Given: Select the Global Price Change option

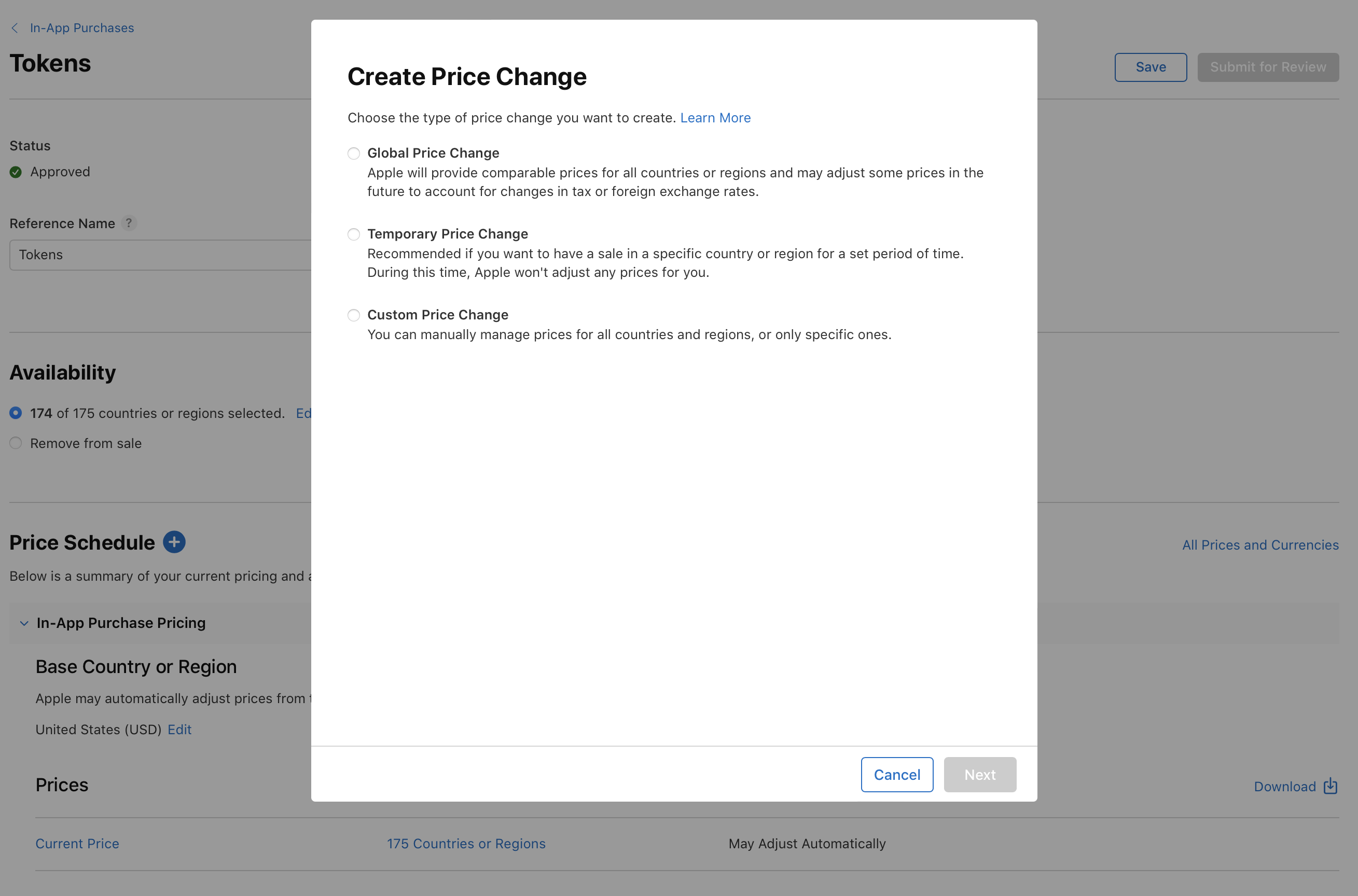Looking at the screenshot, I should point(353,153).
